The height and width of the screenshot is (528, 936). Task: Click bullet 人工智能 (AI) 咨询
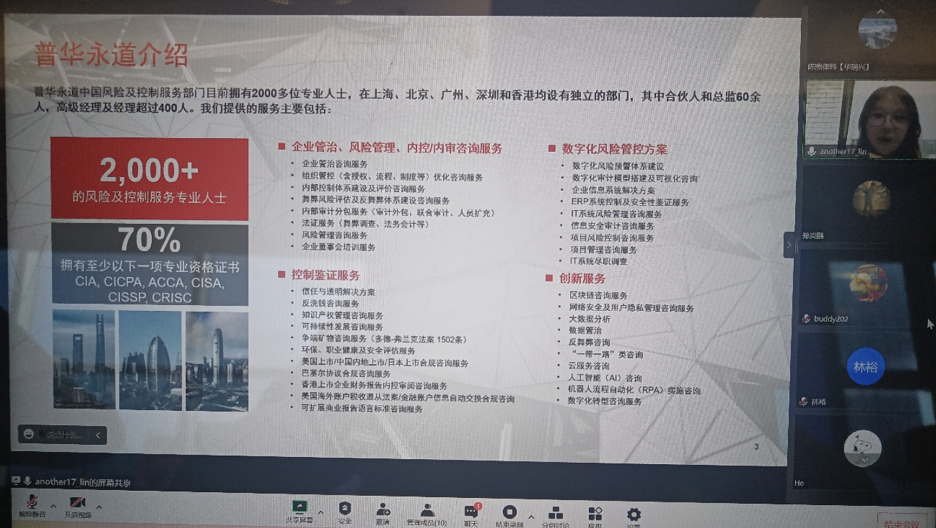pyautogui.click(x=605, y=378)
